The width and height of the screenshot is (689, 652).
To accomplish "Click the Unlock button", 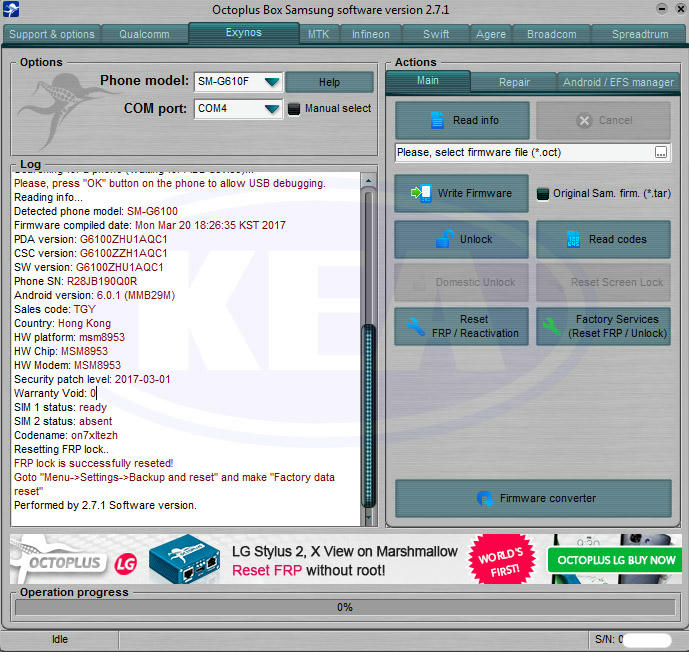I will (461, 239).
